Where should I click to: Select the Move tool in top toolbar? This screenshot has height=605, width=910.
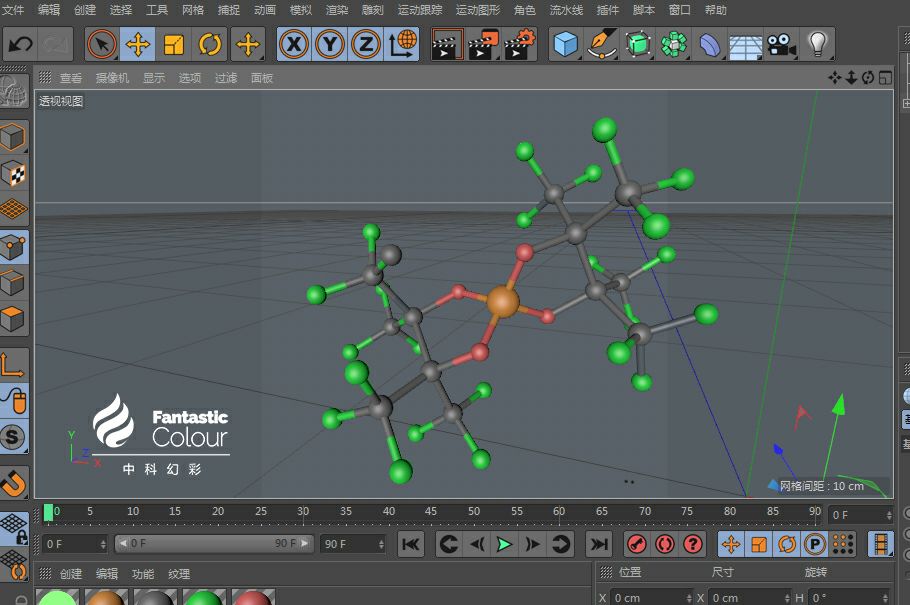(x=137, y=44)
